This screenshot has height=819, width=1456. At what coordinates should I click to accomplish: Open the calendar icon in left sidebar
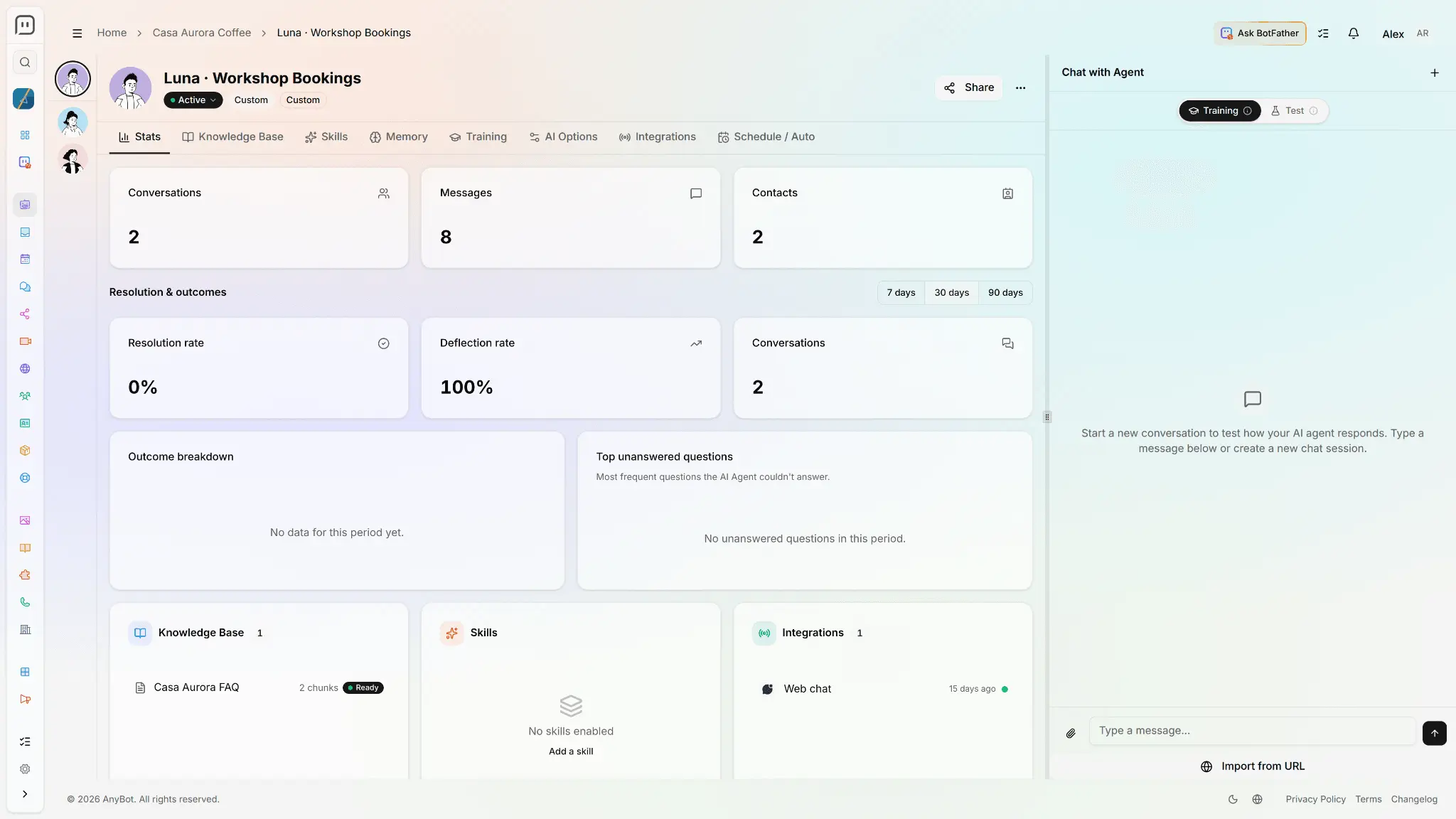click(25, 259)
